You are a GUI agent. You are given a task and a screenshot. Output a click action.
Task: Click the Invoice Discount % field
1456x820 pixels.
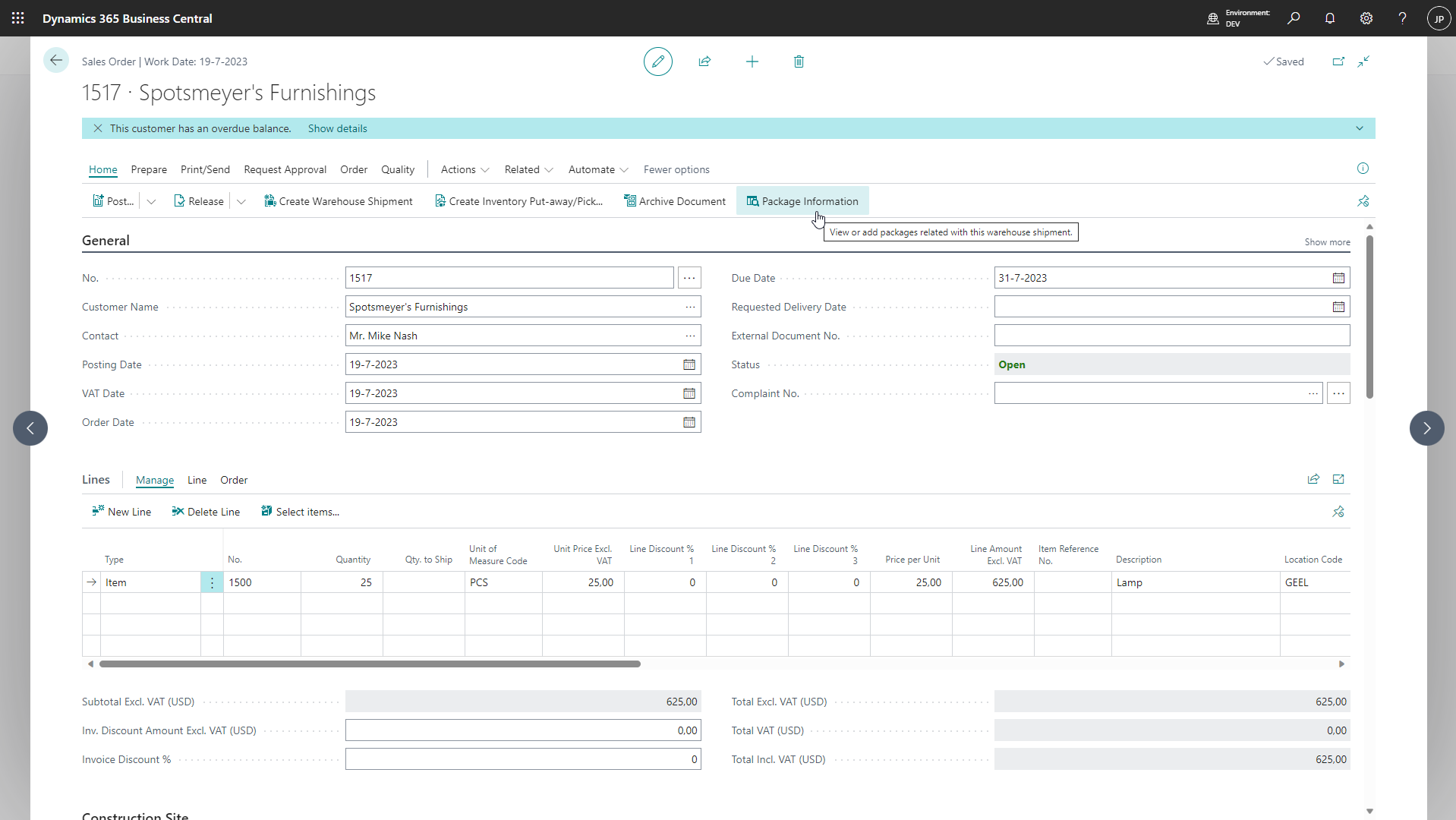coord(523,759)
